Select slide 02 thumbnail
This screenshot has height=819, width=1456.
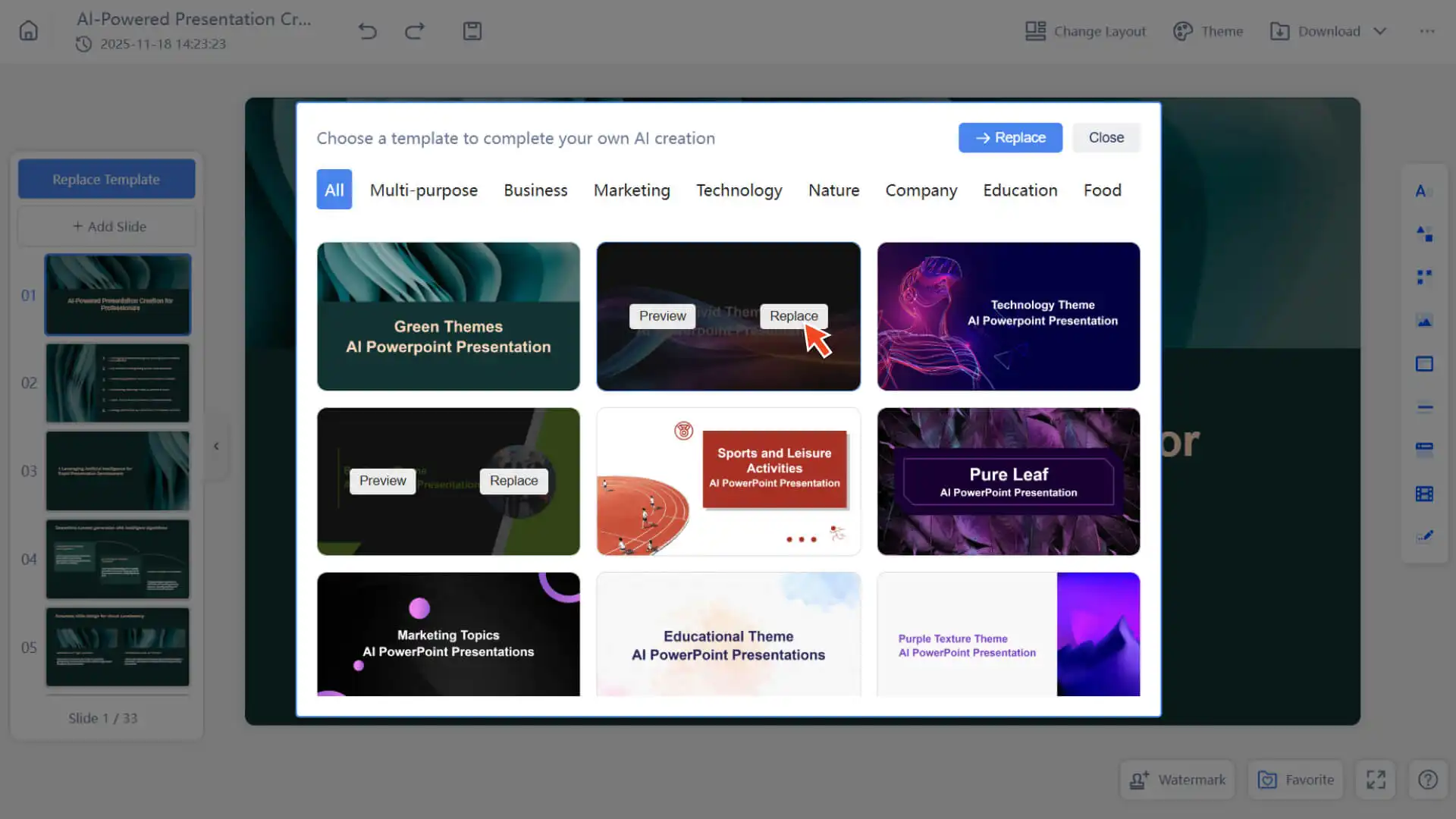118,383
